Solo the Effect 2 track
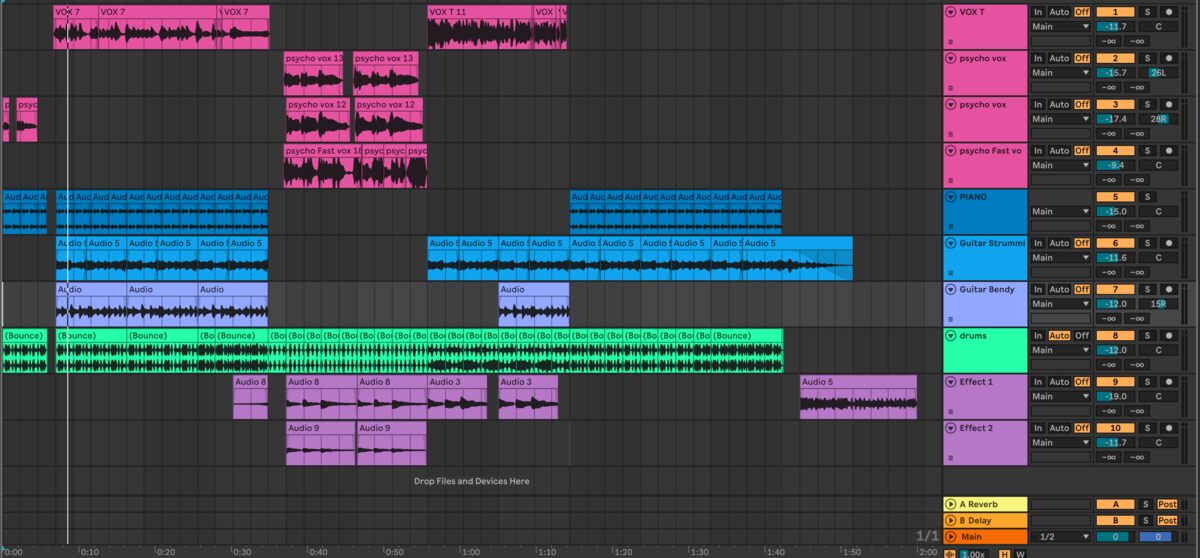The width and height of the screenshot is (1200, 558). click(x=1147, y=428)
